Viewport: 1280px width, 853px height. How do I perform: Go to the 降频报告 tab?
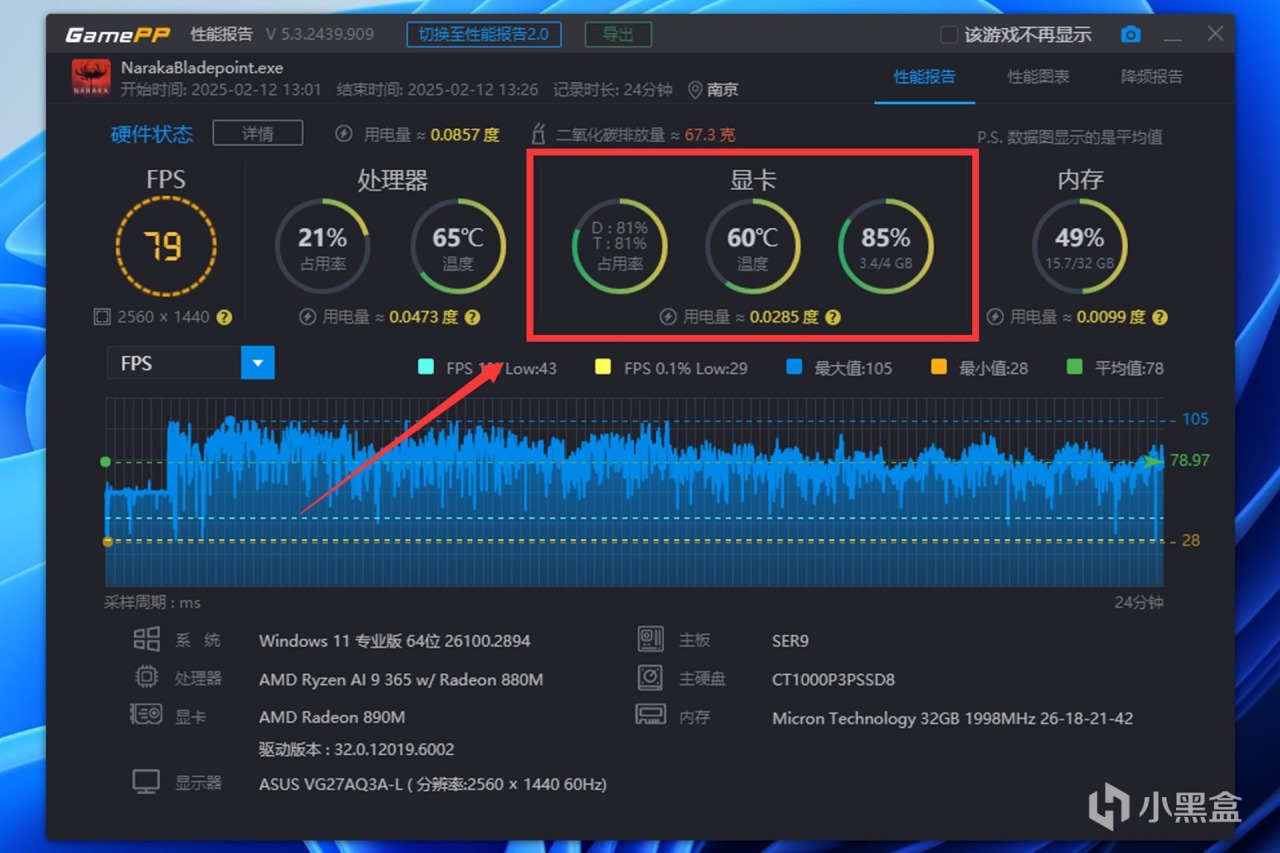pos(1153,77)
